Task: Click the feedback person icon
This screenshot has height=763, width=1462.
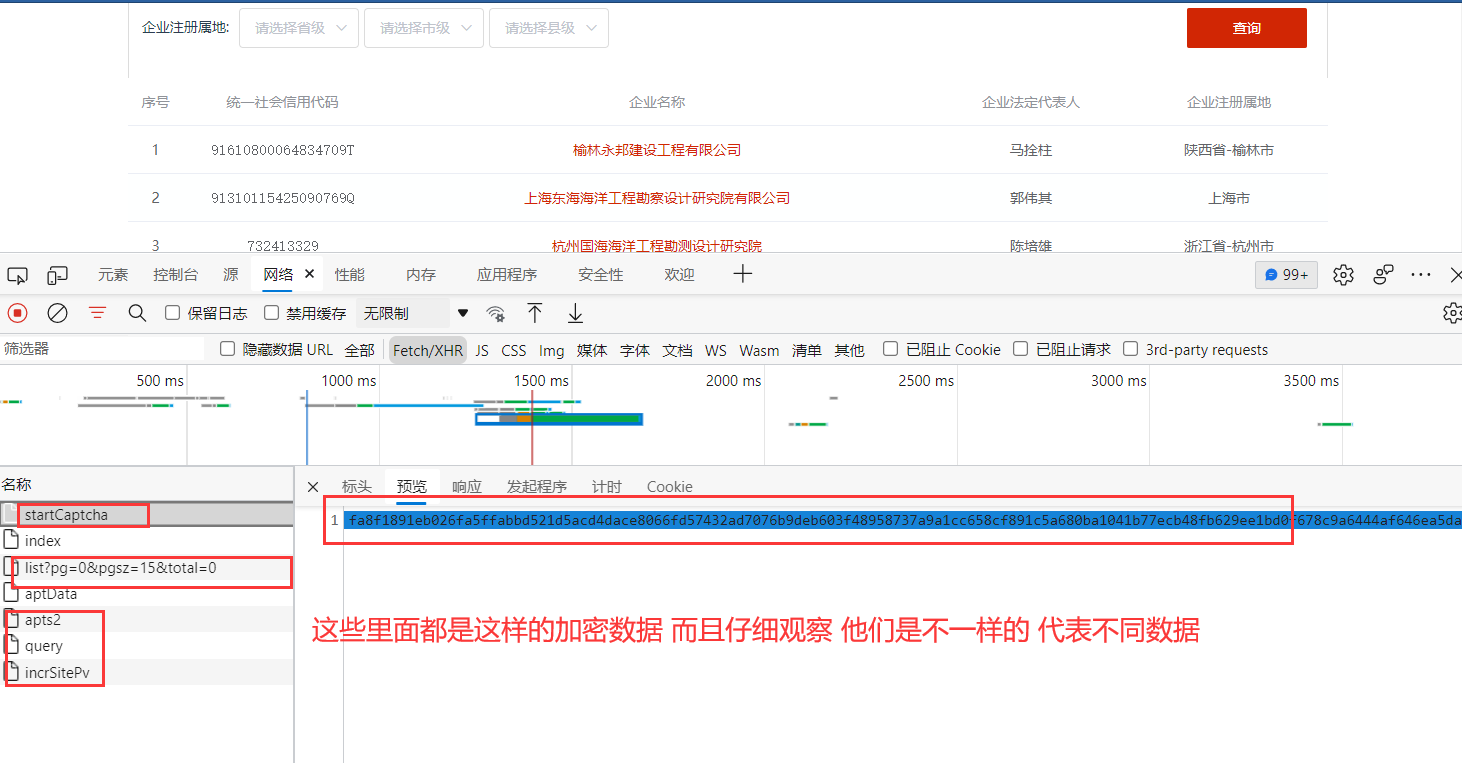Action: [x=1383, y=274]
